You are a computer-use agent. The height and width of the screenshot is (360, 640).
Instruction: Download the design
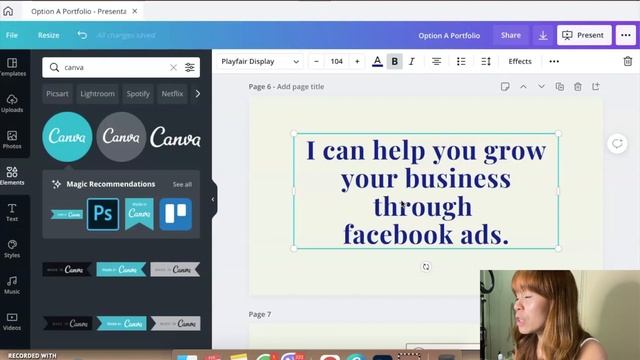pyautogui.click(x=543, y=36)
